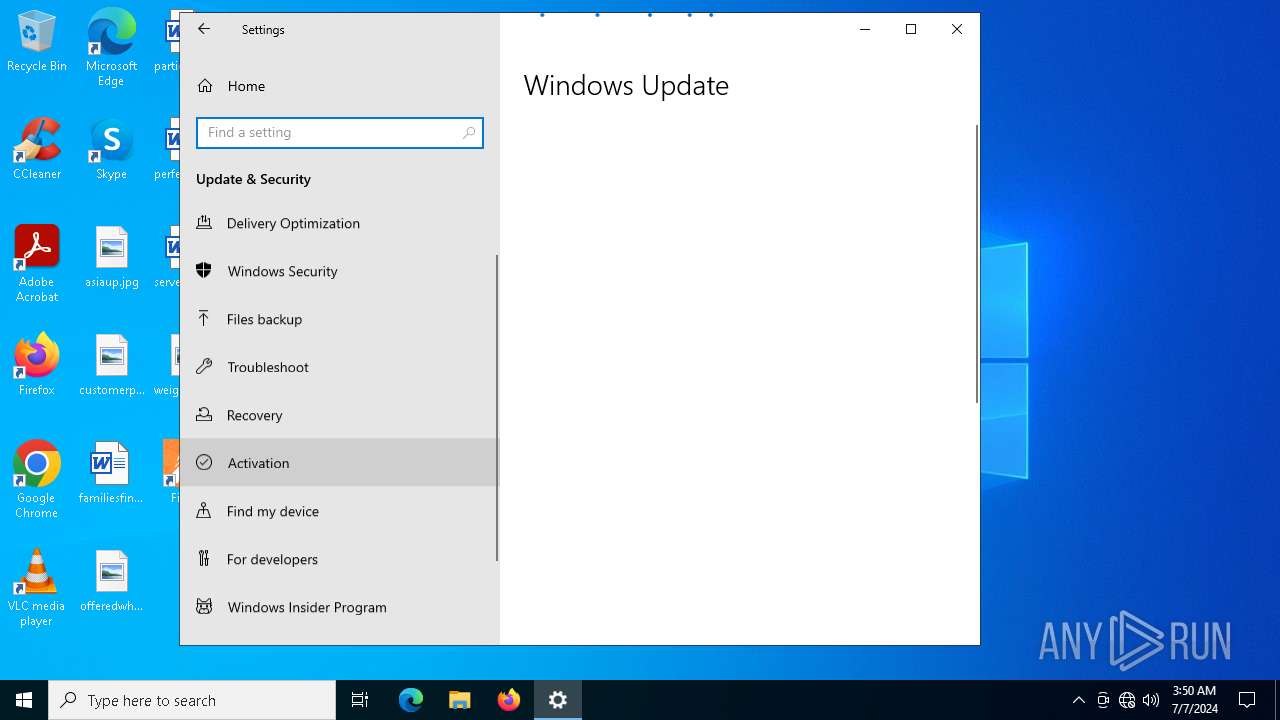
Task: Click the Delivery Optimization icon
Action: coord(204,223)
